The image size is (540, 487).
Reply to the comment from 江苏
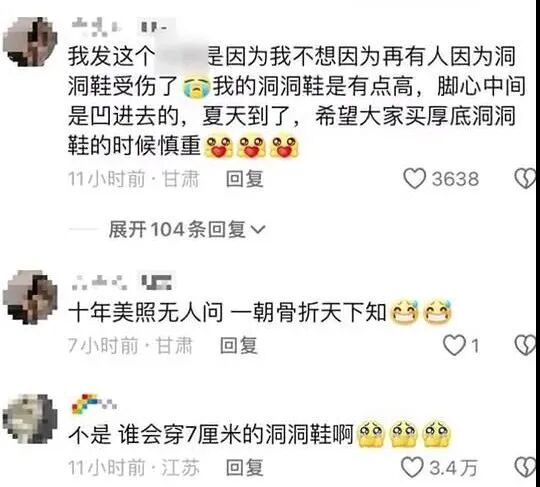pos(245,468)
